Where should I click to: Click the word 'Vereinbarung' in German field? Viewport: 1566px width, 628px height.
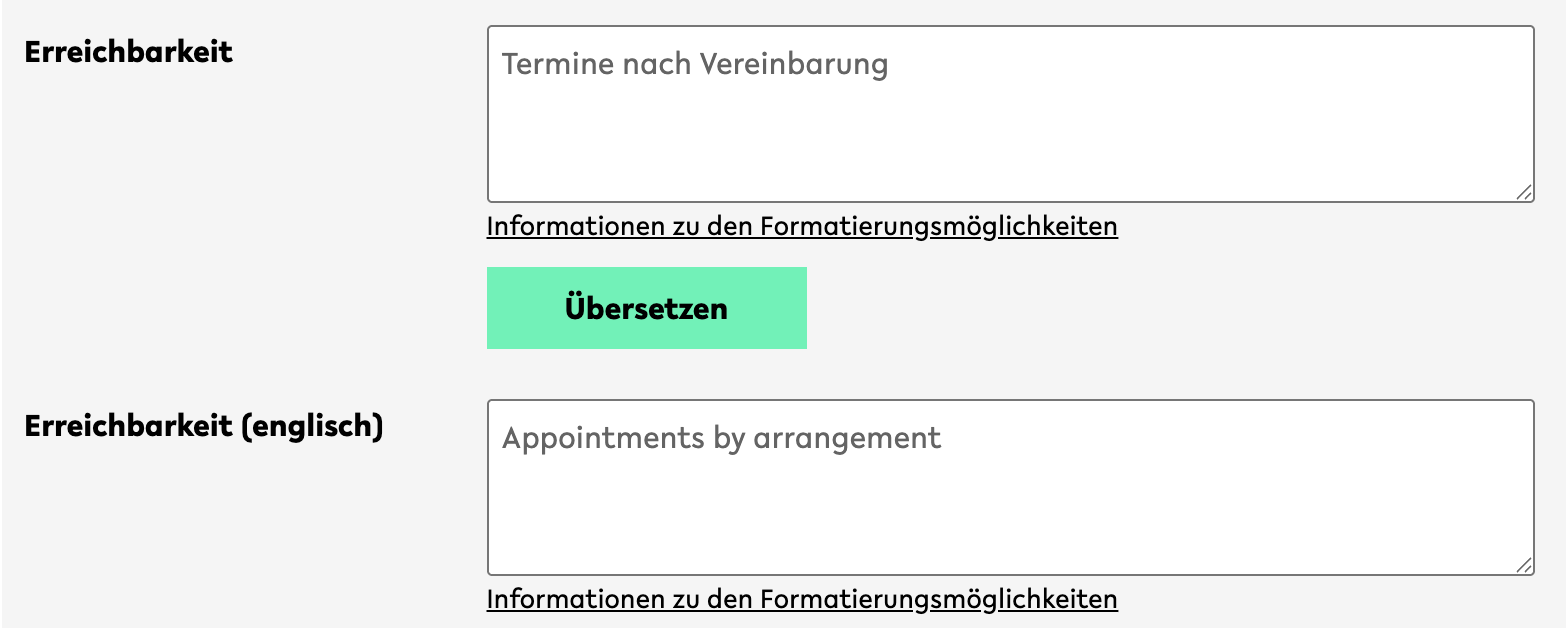point(793,64)
